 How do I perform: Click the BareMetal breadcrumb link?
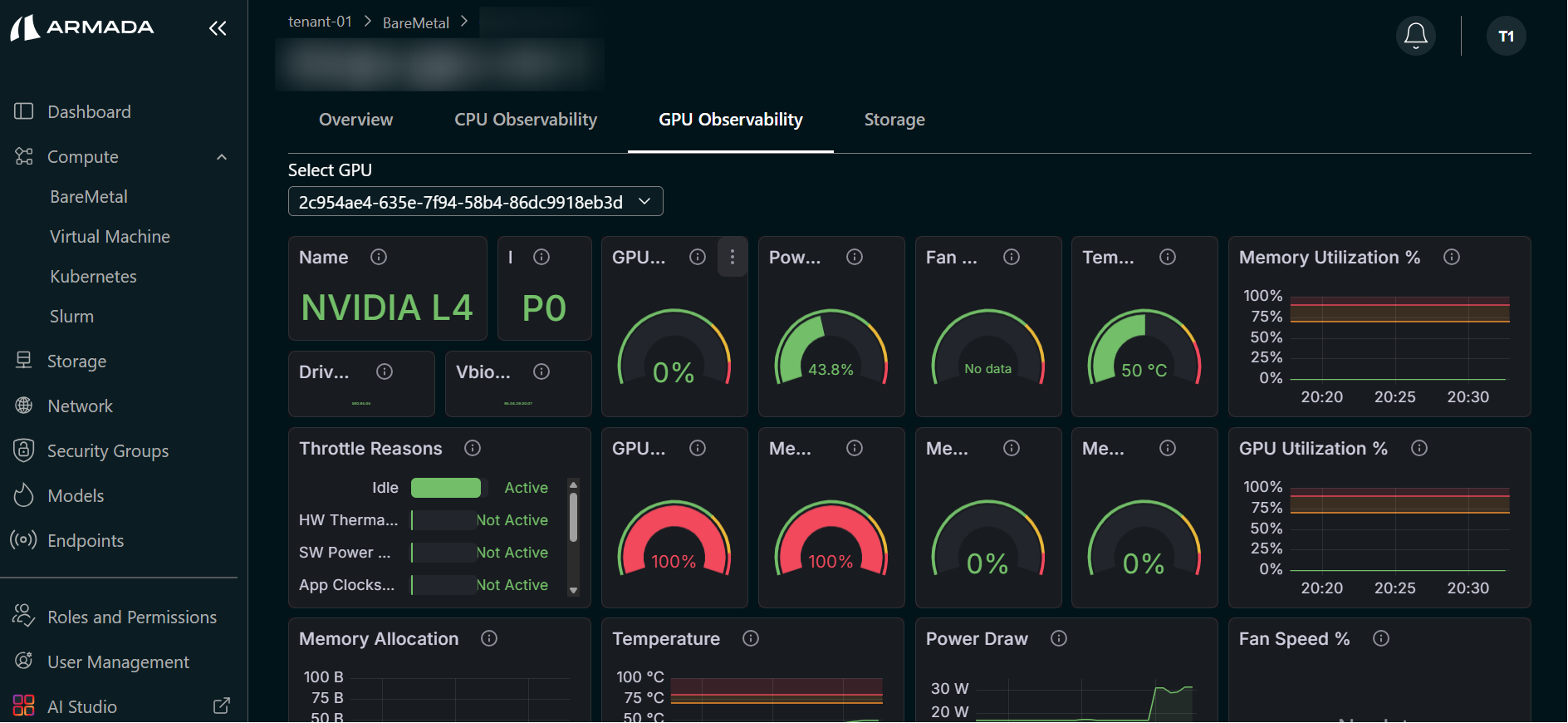click(x=416, y=22)
